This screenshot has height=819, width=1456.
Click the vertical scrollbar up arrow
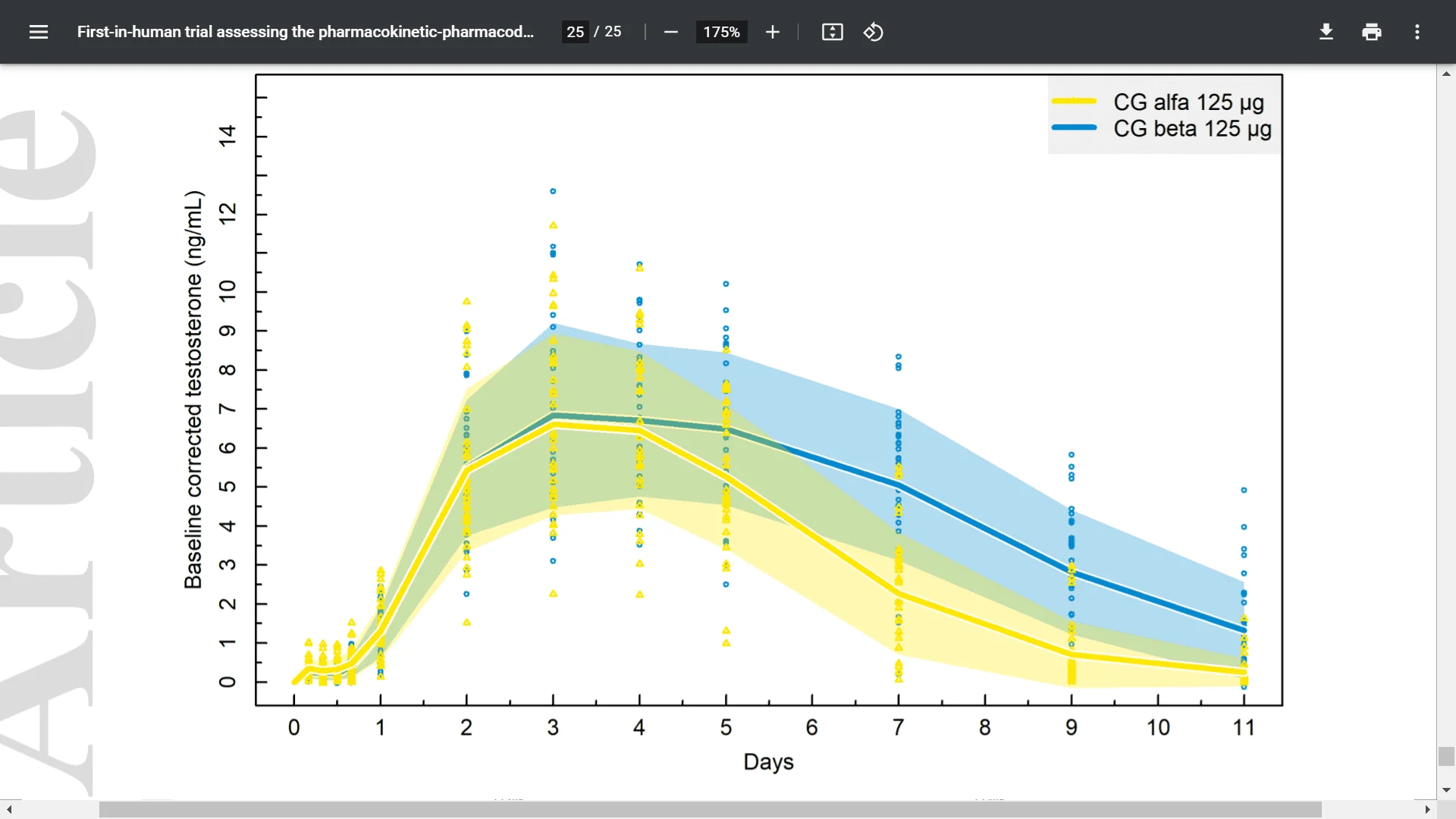coord(1446,74)
